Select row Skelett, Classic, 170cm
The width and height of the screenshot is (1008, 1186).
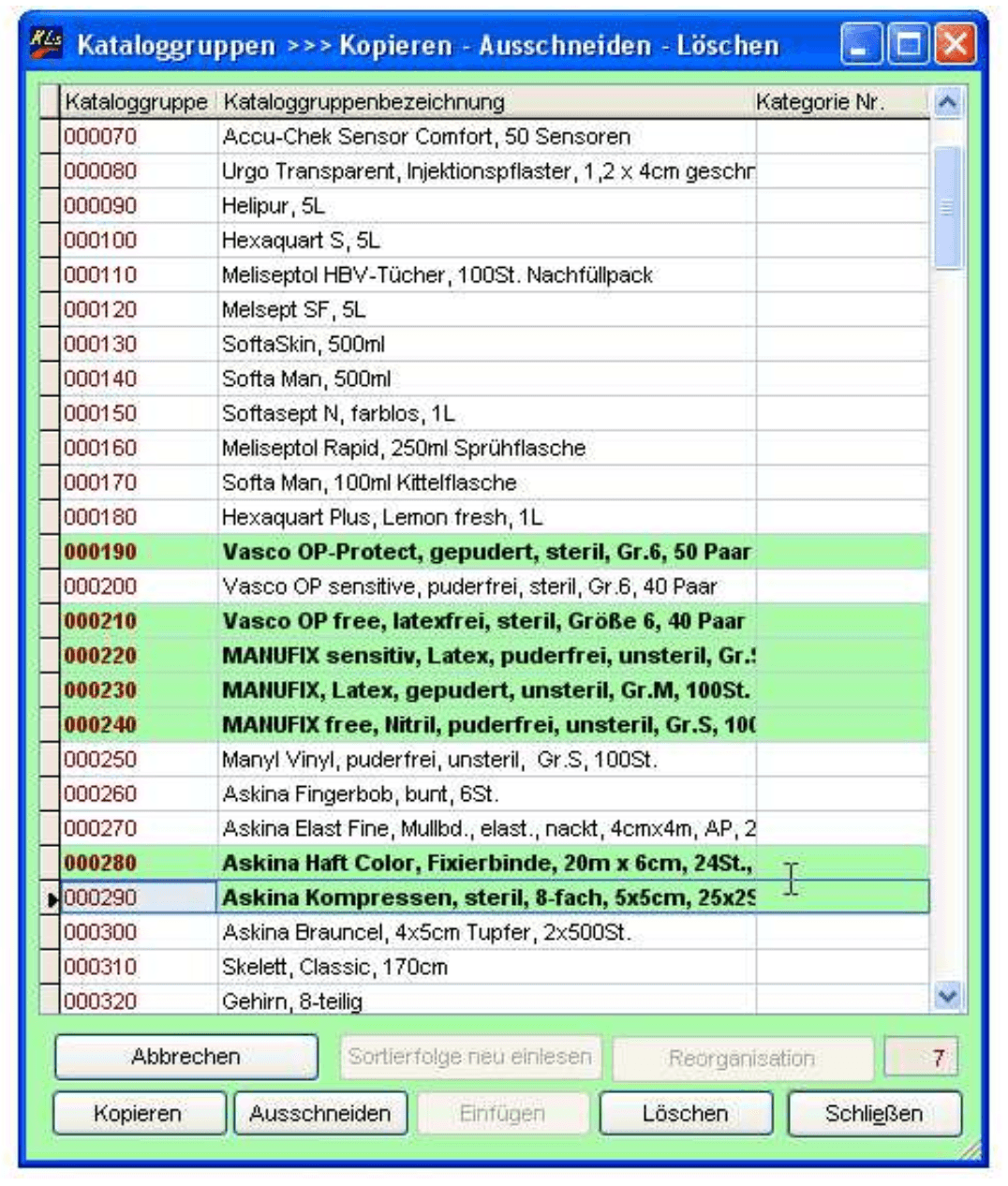pyautogui.click(x=485, y=968)
